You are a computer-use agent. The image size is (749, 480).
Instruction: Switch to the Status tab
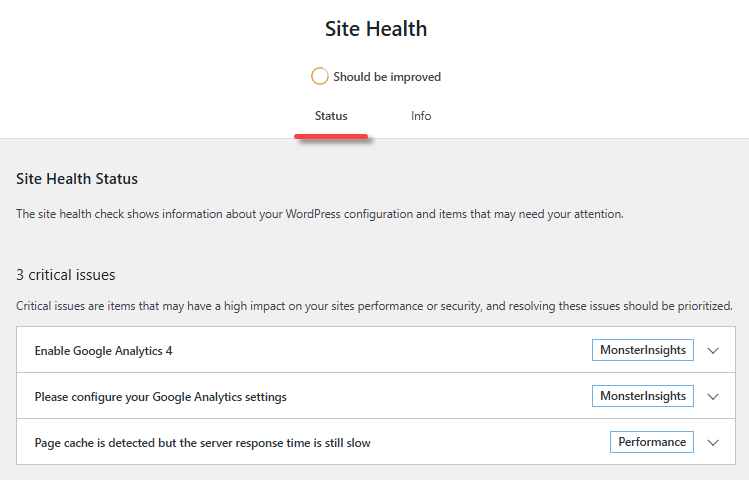click(x=331, y=116)
